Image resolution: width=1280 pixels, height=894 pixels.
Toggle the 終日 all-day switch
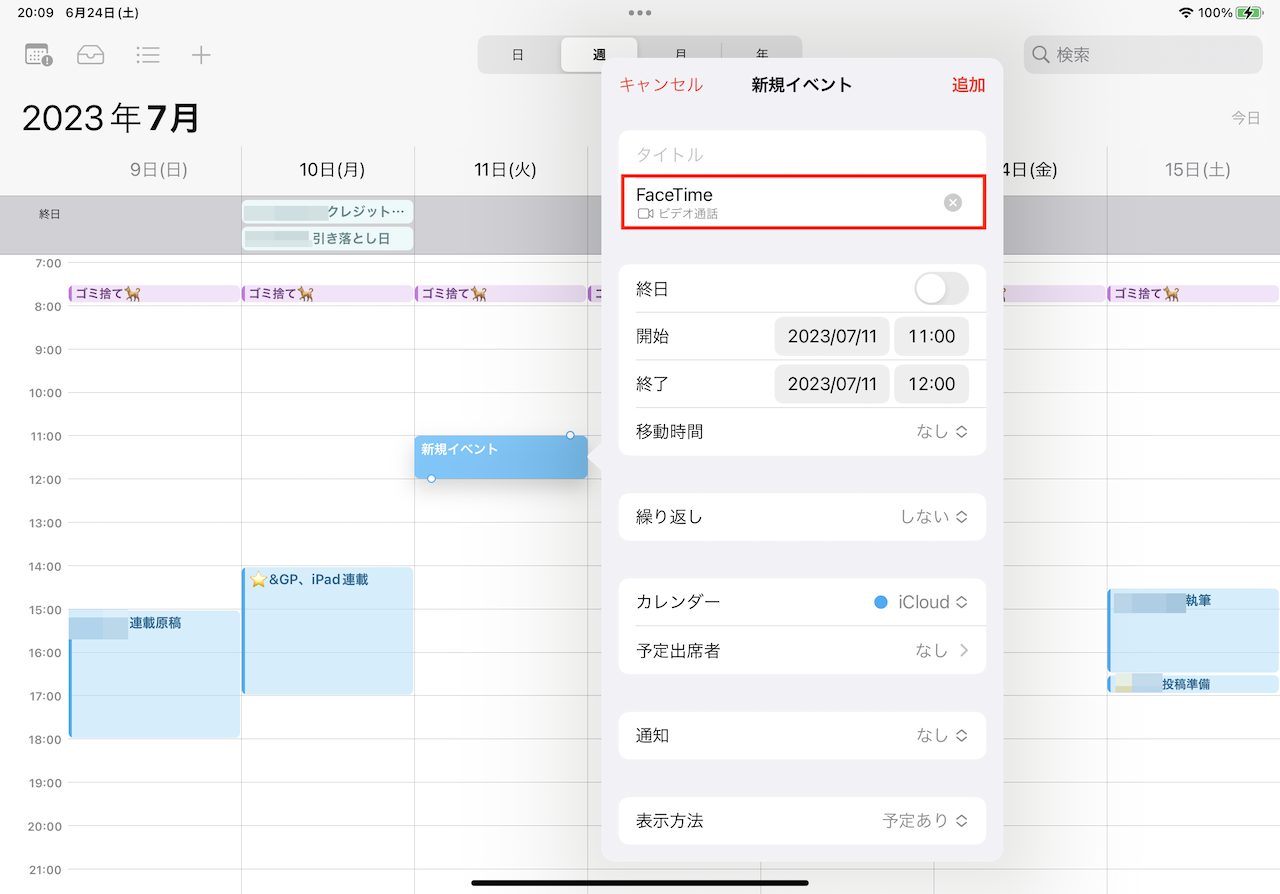pyautogui.click(x=941, y=289)
